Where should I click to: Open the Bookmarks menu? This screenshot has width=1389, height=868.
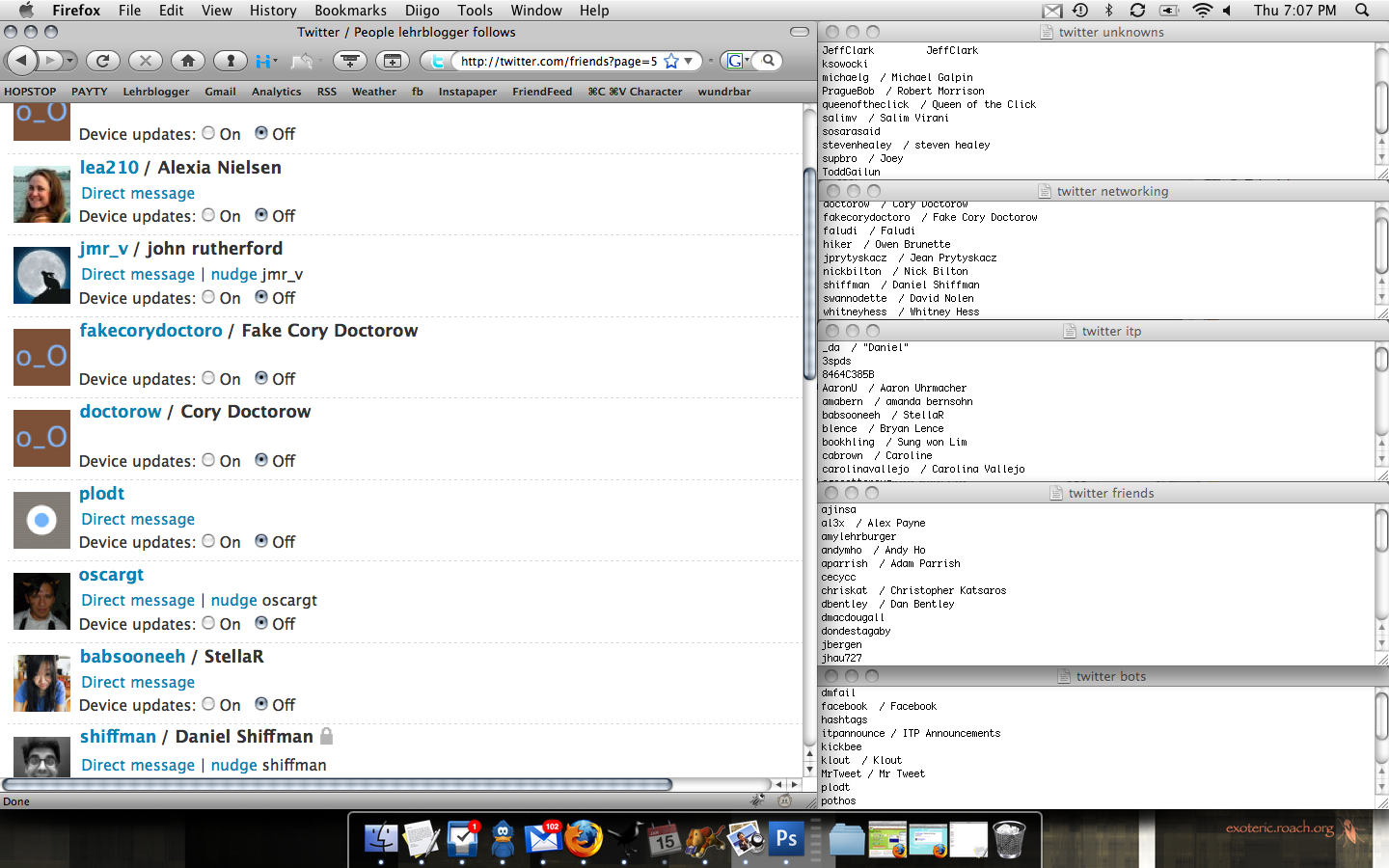(x=350, y=11)
